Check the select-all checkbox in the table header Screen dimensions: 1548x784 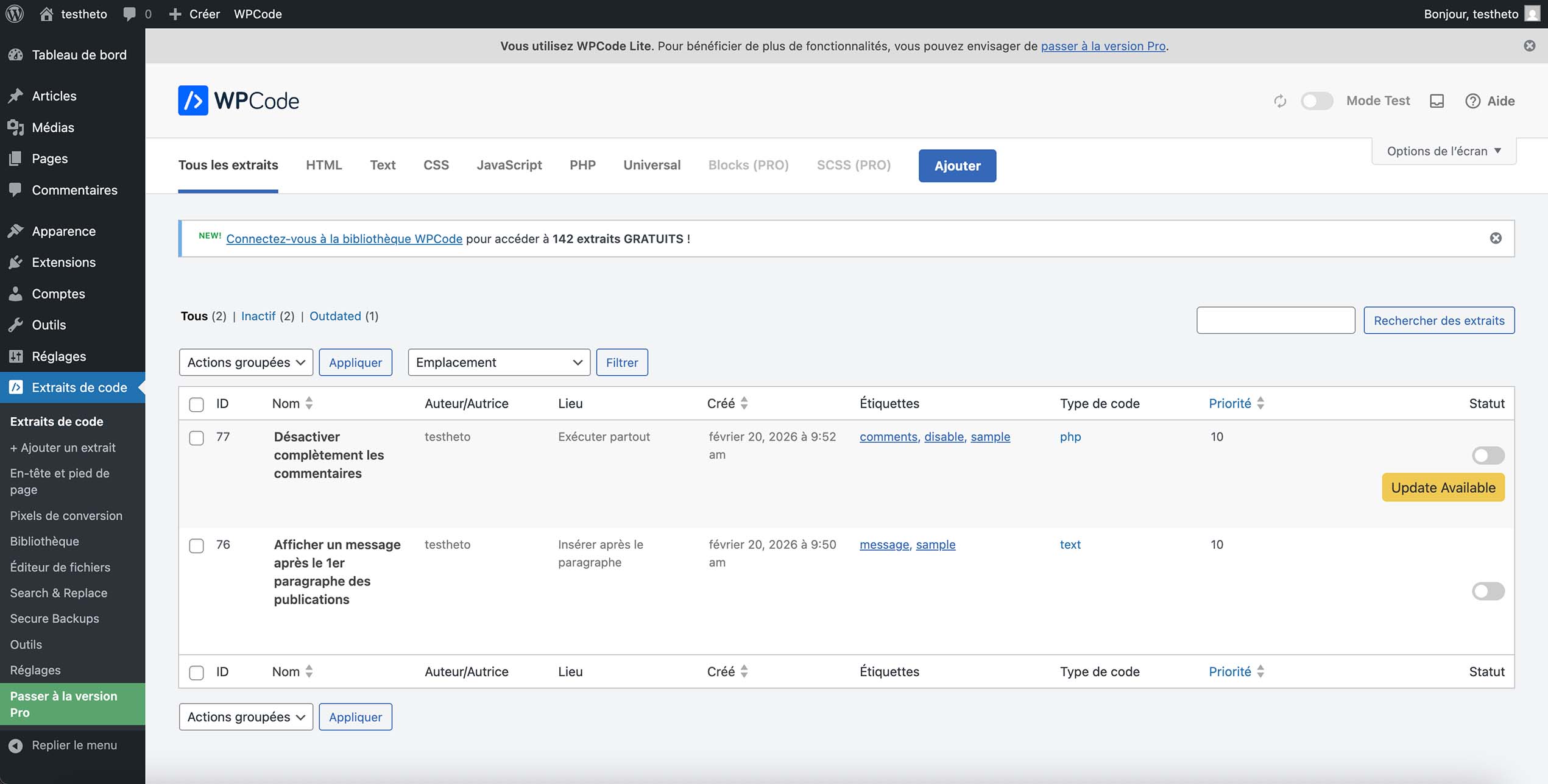point(196,403)
